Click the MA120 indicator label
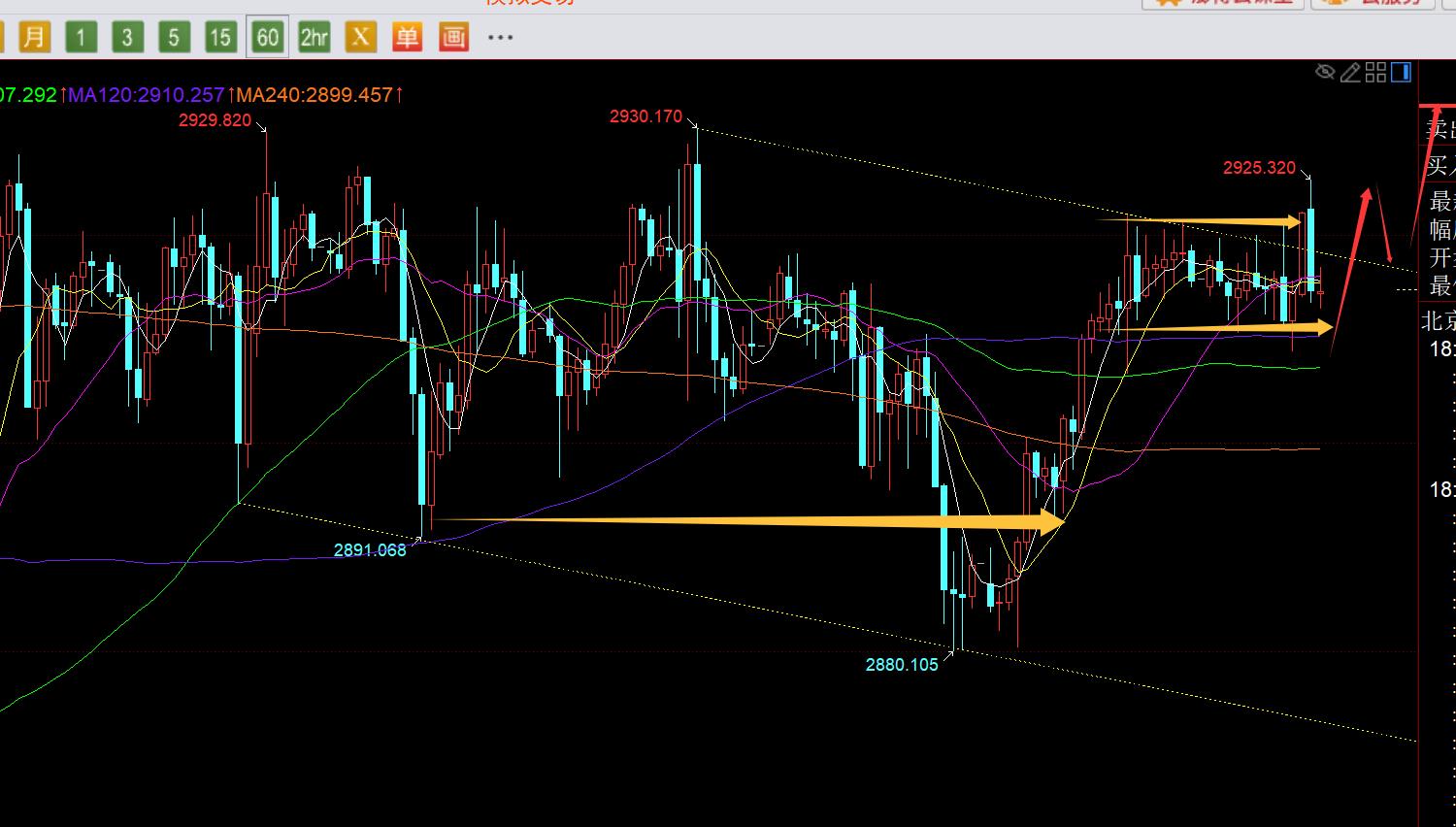 pos(146,95)
